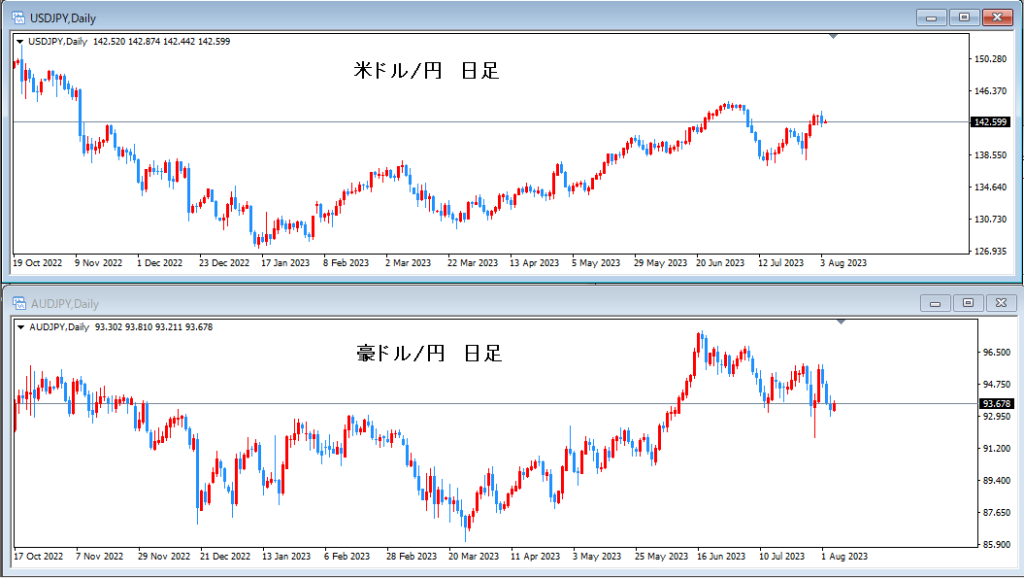Click the USDJPY chart shift triangle marker
This screenshot has width=1024, height=578.
833,36
